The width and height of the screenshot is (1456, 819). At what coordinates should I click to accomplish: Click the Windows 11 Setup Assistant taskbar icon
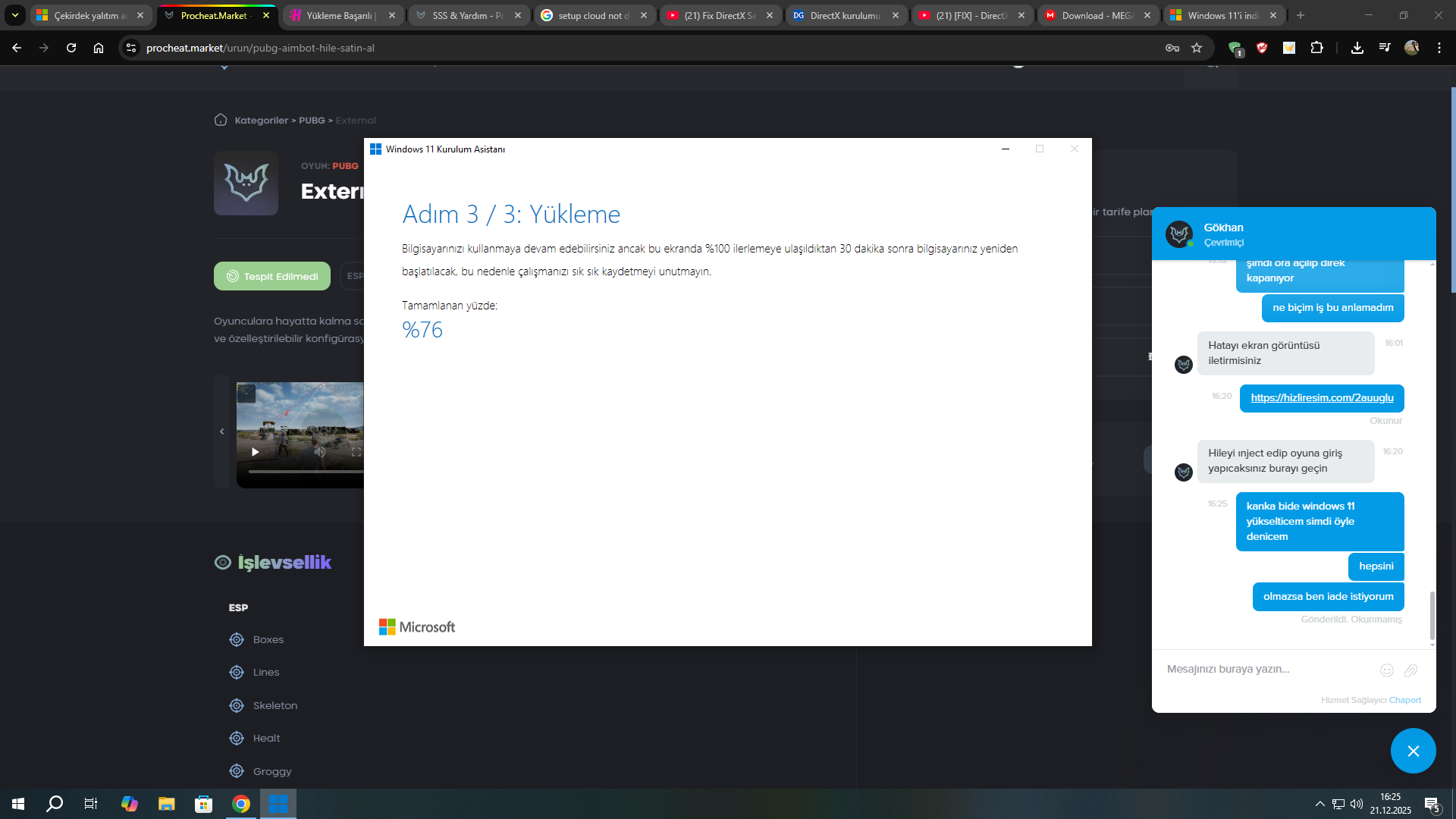pos(278,804)
